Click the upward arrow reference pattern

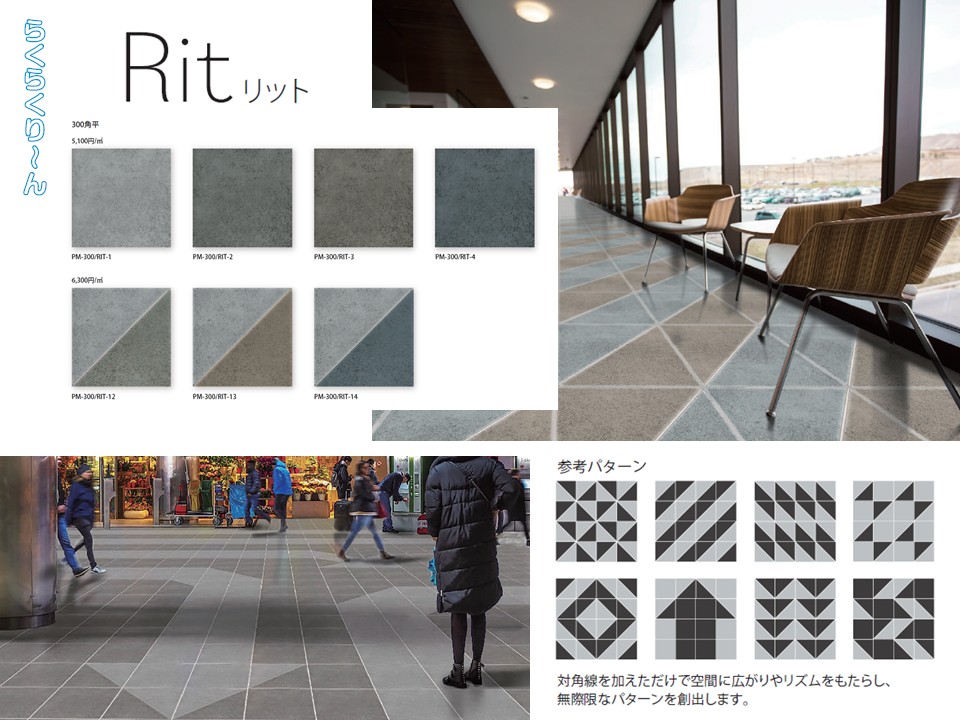pos(695,618)
